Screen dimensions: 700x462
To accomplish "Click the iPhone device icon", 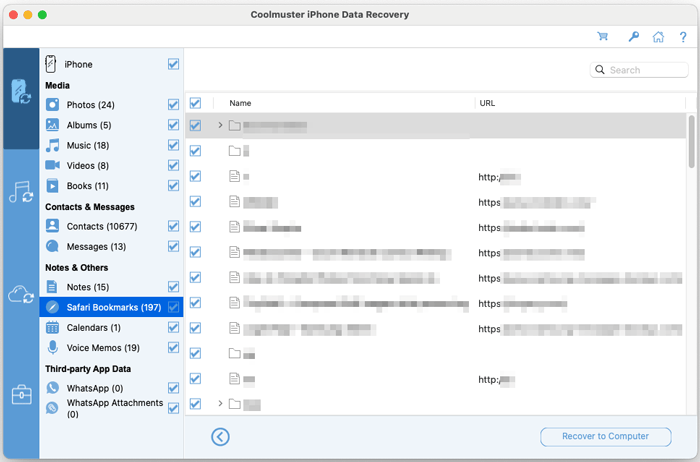I will [x=51, y=64].
